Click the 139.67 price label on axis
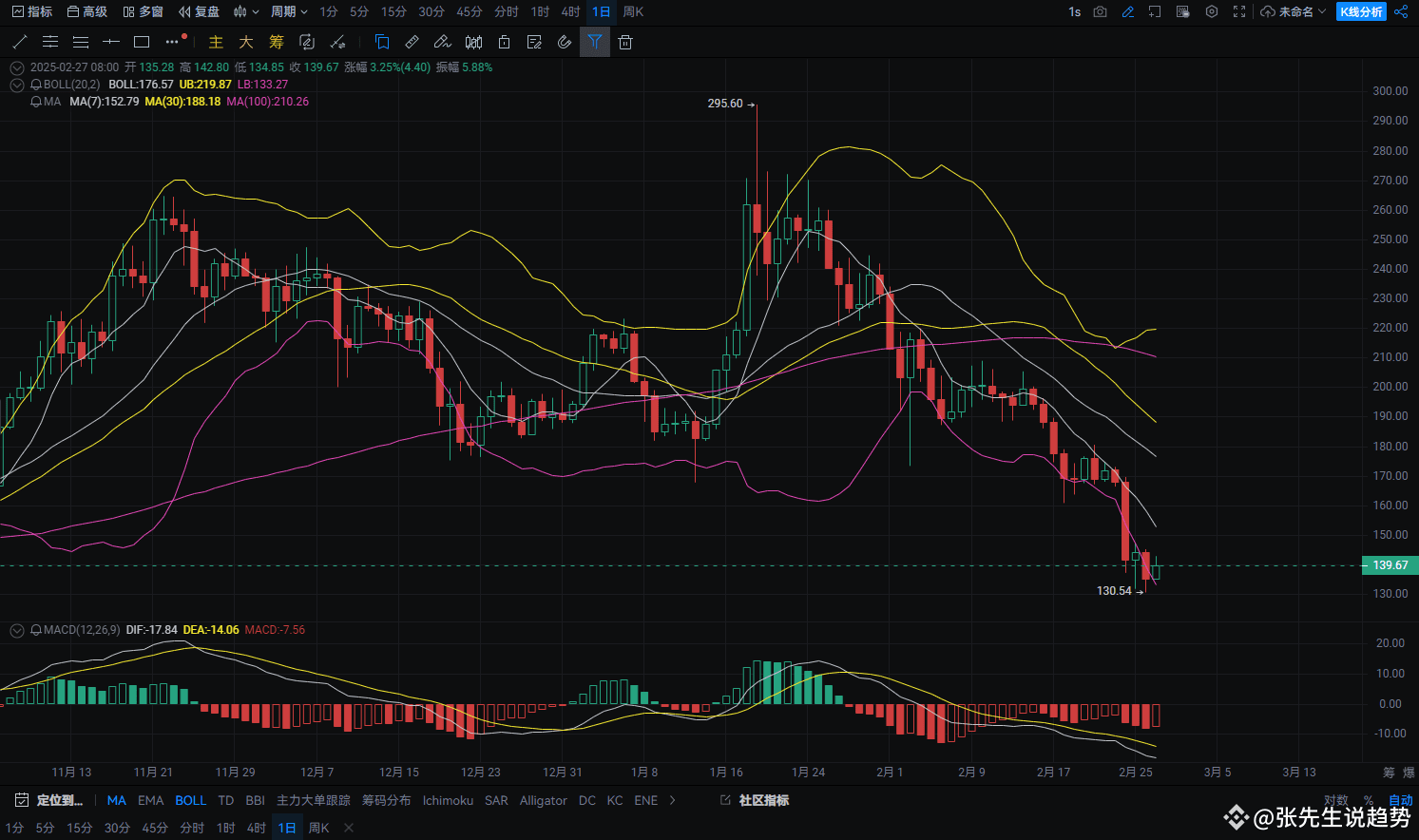Image resolution: width=1419 pixels, height=840 pixels. pyautogui.click(x=1390, y=565)
